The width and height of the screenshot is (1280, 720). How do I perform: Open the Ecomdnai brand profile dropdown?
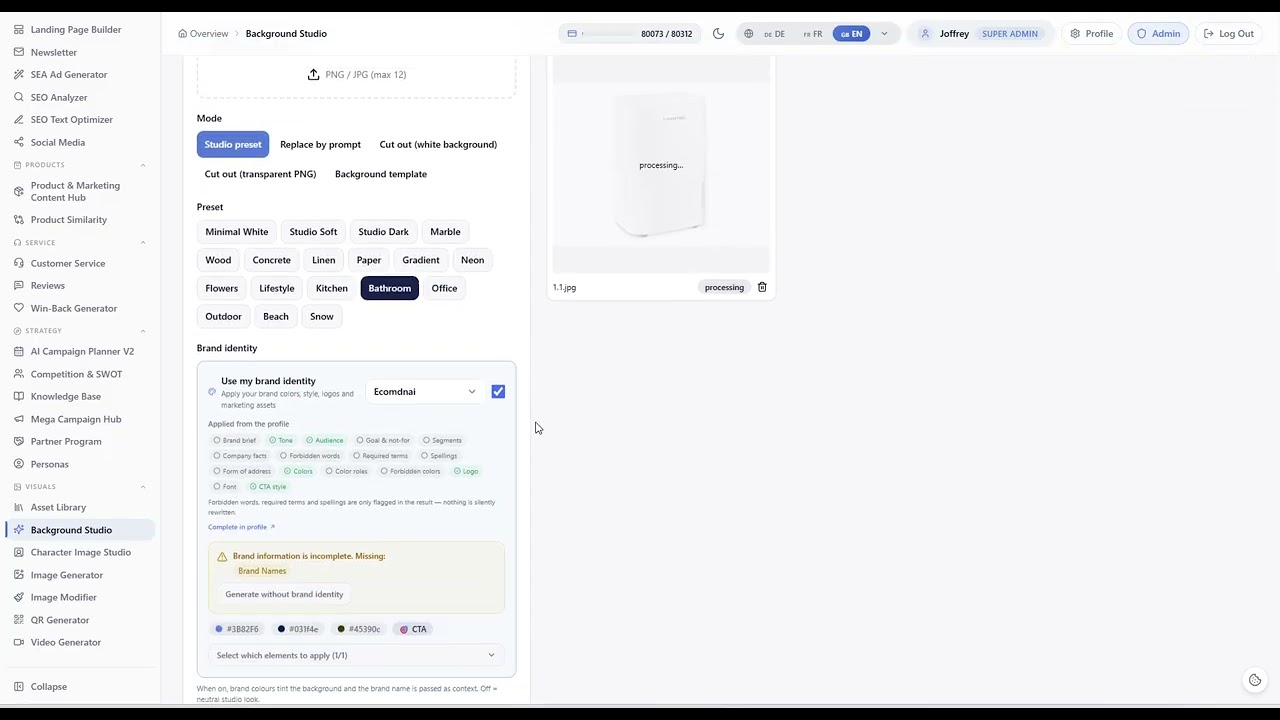[424, 391]
